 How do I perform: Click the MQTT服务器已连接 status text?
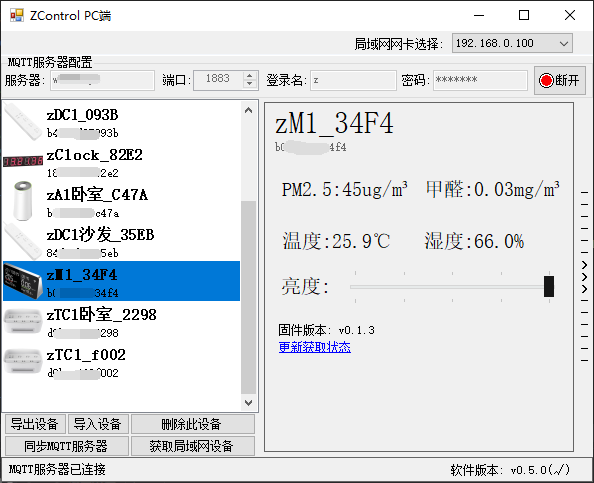57,470
